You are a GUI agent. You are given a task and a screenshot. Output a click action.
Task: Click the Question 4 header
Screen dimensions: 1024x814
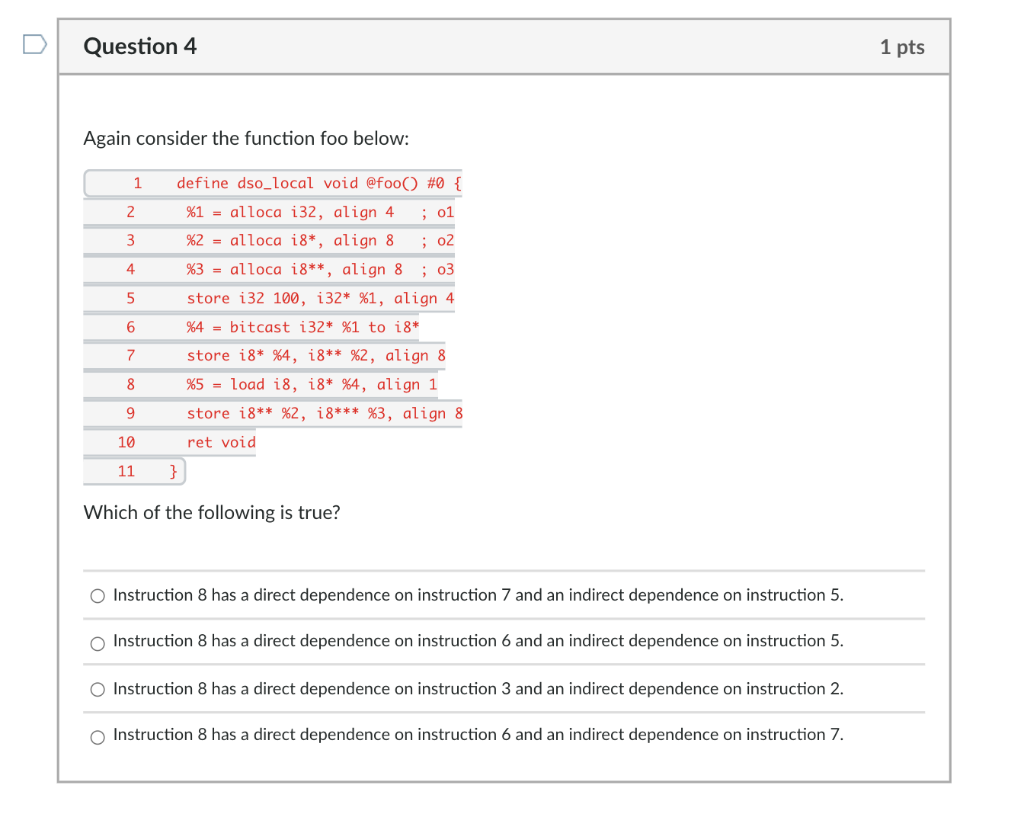pos(139,46)
